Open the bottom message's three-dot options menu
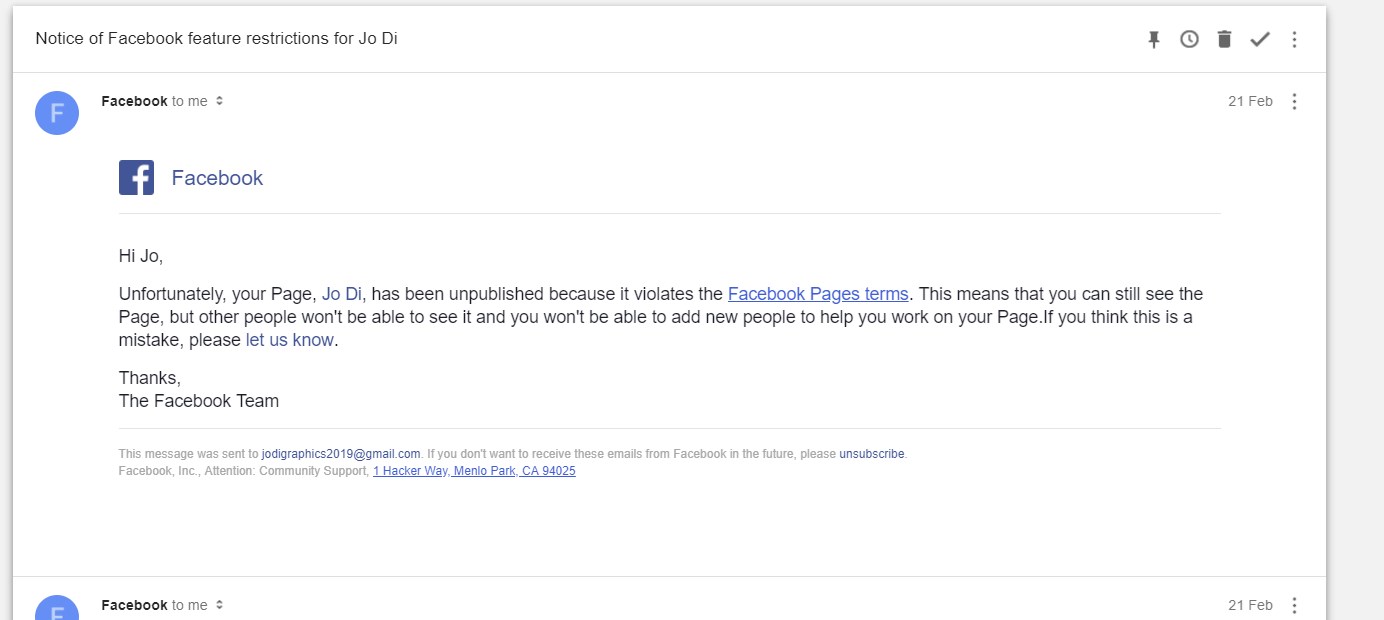Screen dimensions: 1384x620 (x=1294, y=605)
